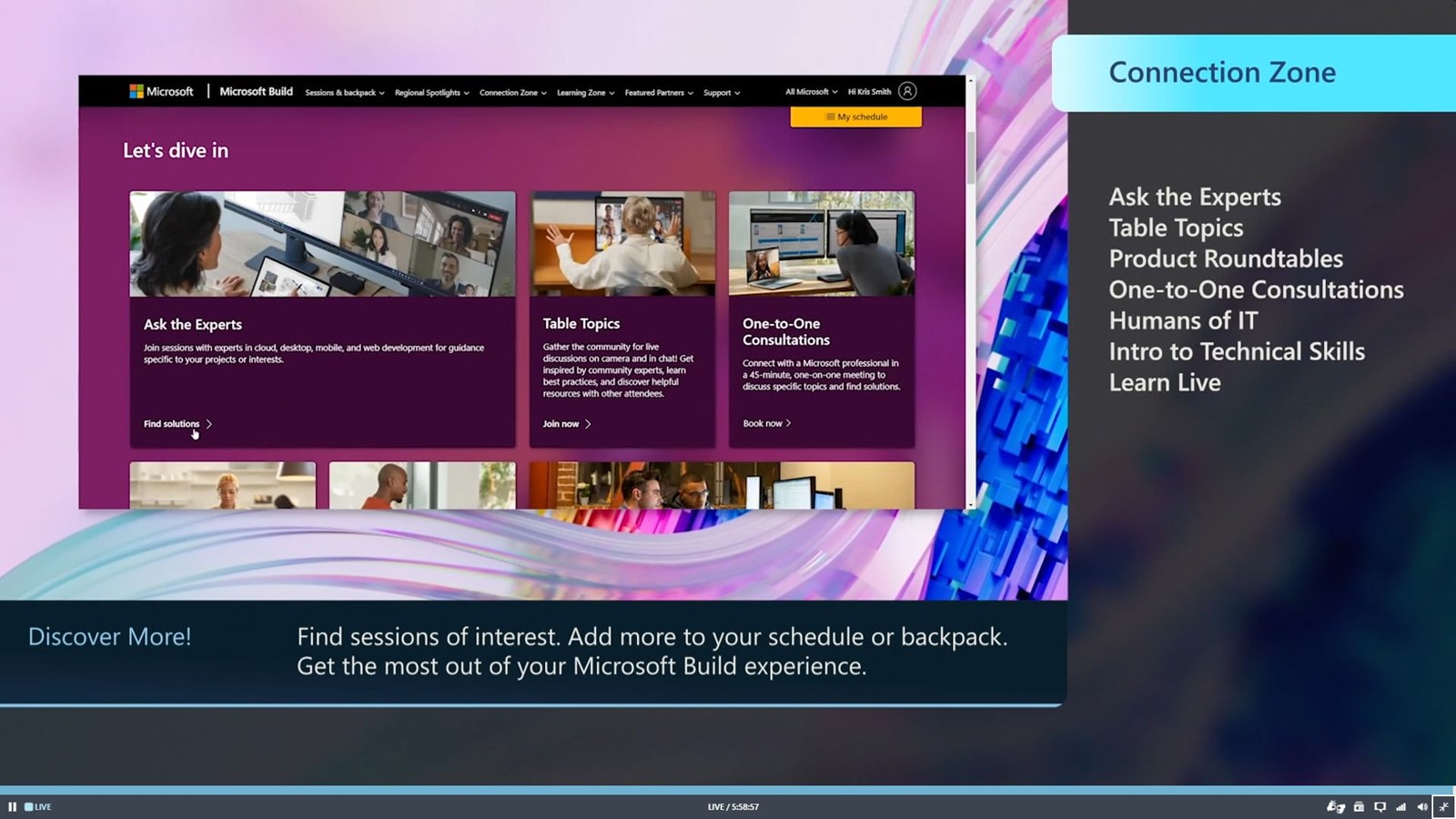
Task: Seek on the blue video progress bar
Action: tap(728, 790)
